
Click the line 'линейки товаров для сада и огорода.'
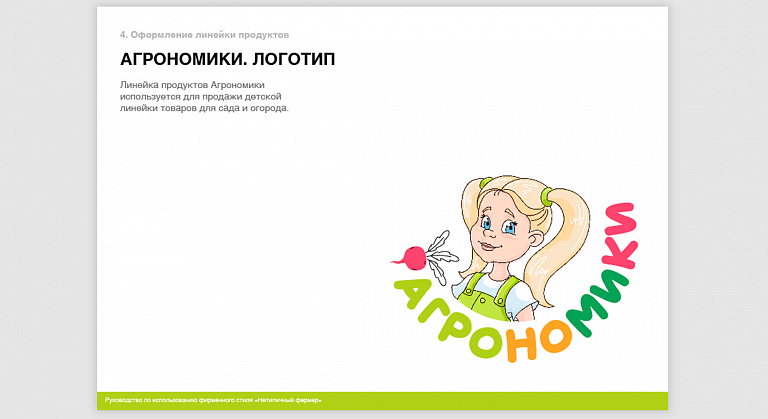pyautogui.click(x=204, y=108)
